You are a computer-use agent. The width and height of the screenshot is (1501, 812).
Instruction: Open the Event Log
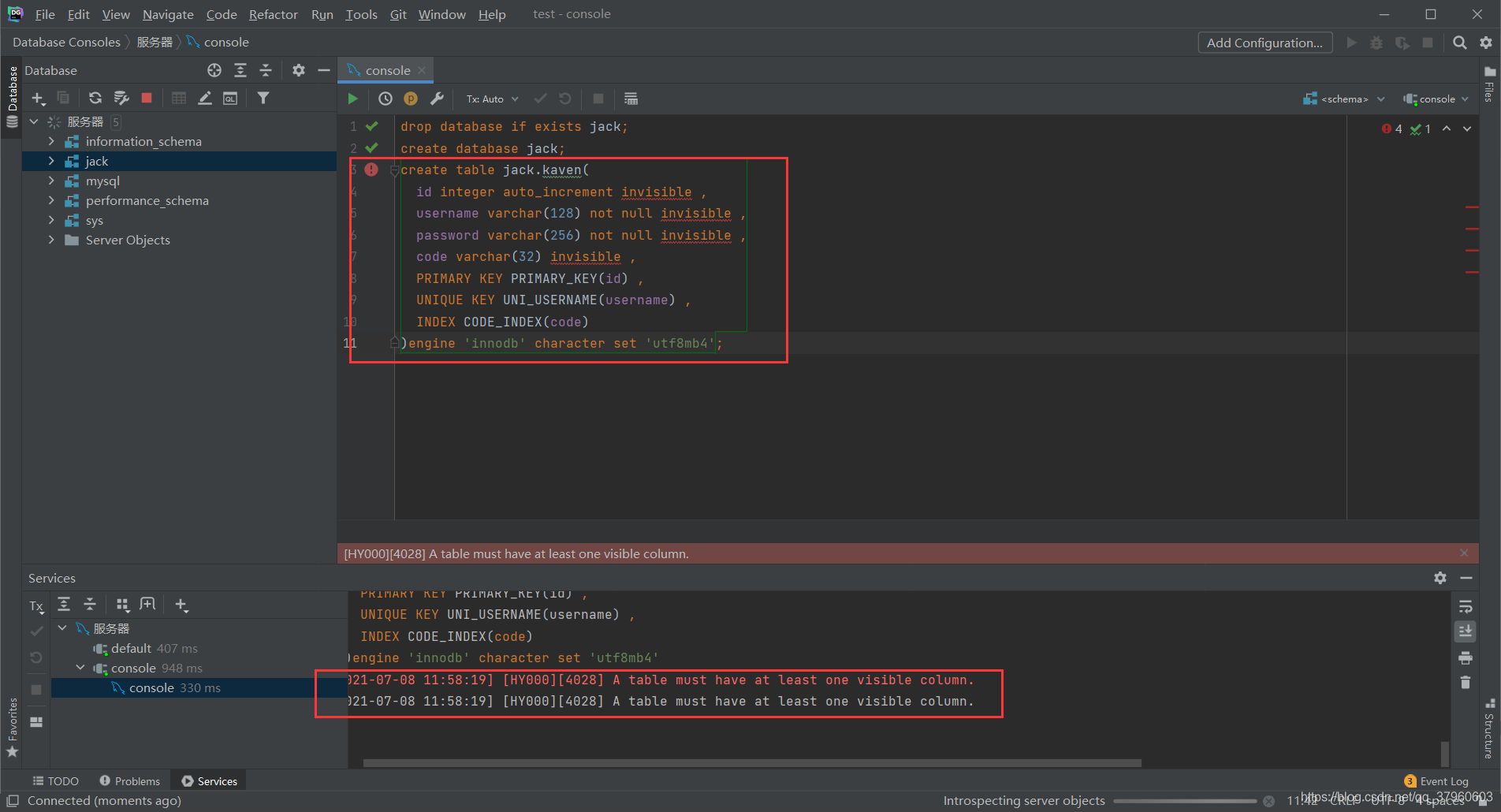(1436, 780)
